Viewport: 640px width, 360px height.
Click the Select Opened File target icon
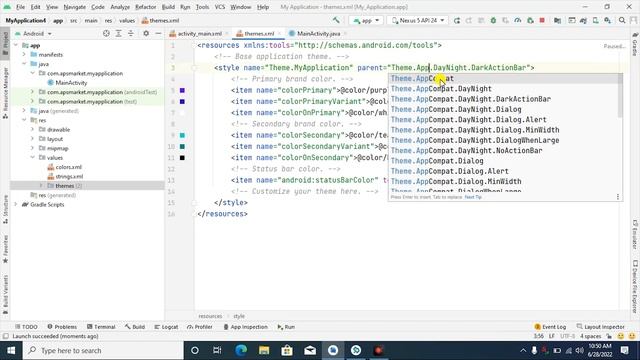(x=106, y=33)
